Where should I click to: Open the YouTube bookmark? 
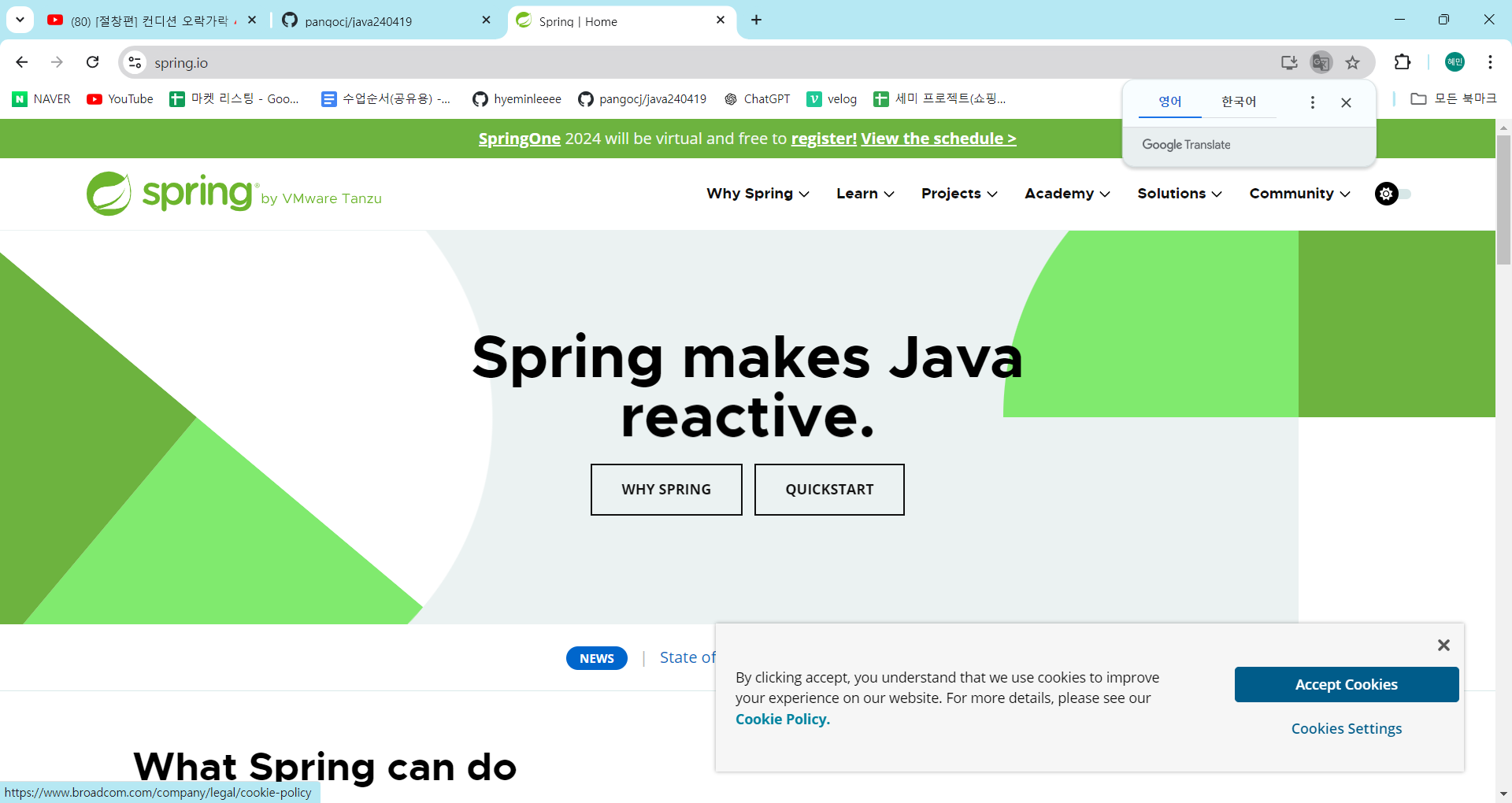120,98
